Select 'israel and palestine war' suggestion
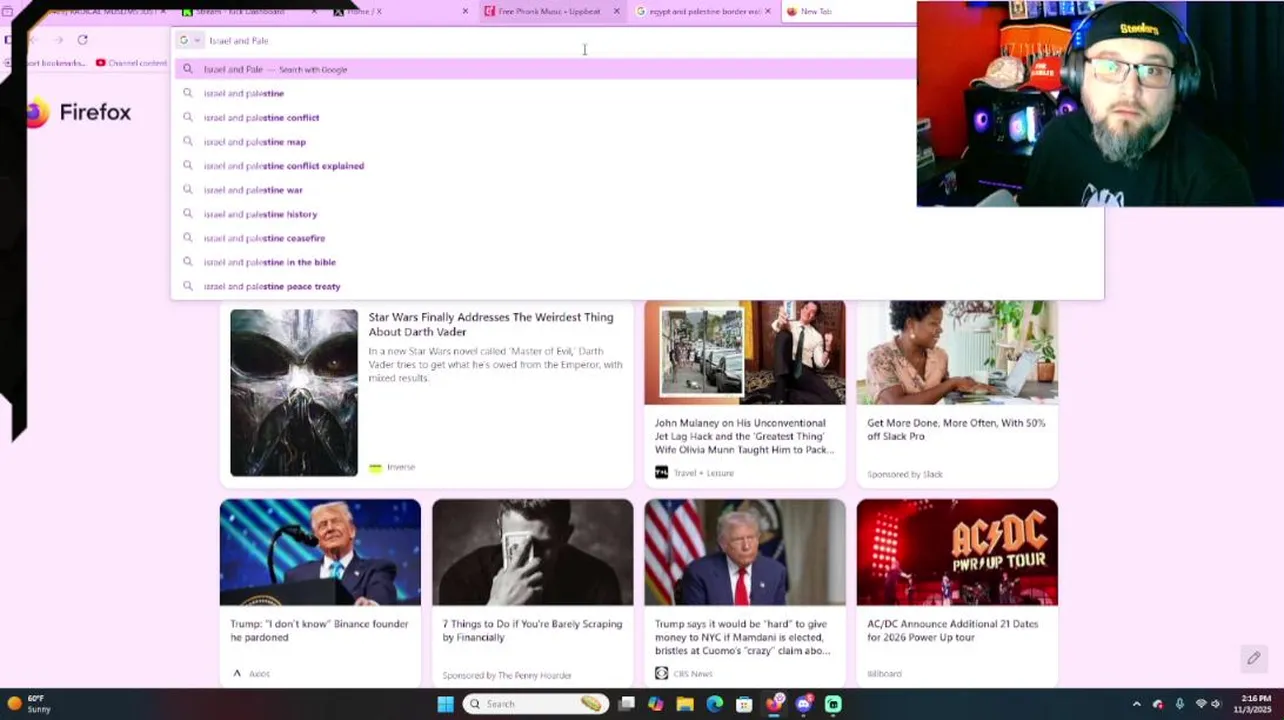The height and width of the screenshot is (720, 1284). pos(252,190)
